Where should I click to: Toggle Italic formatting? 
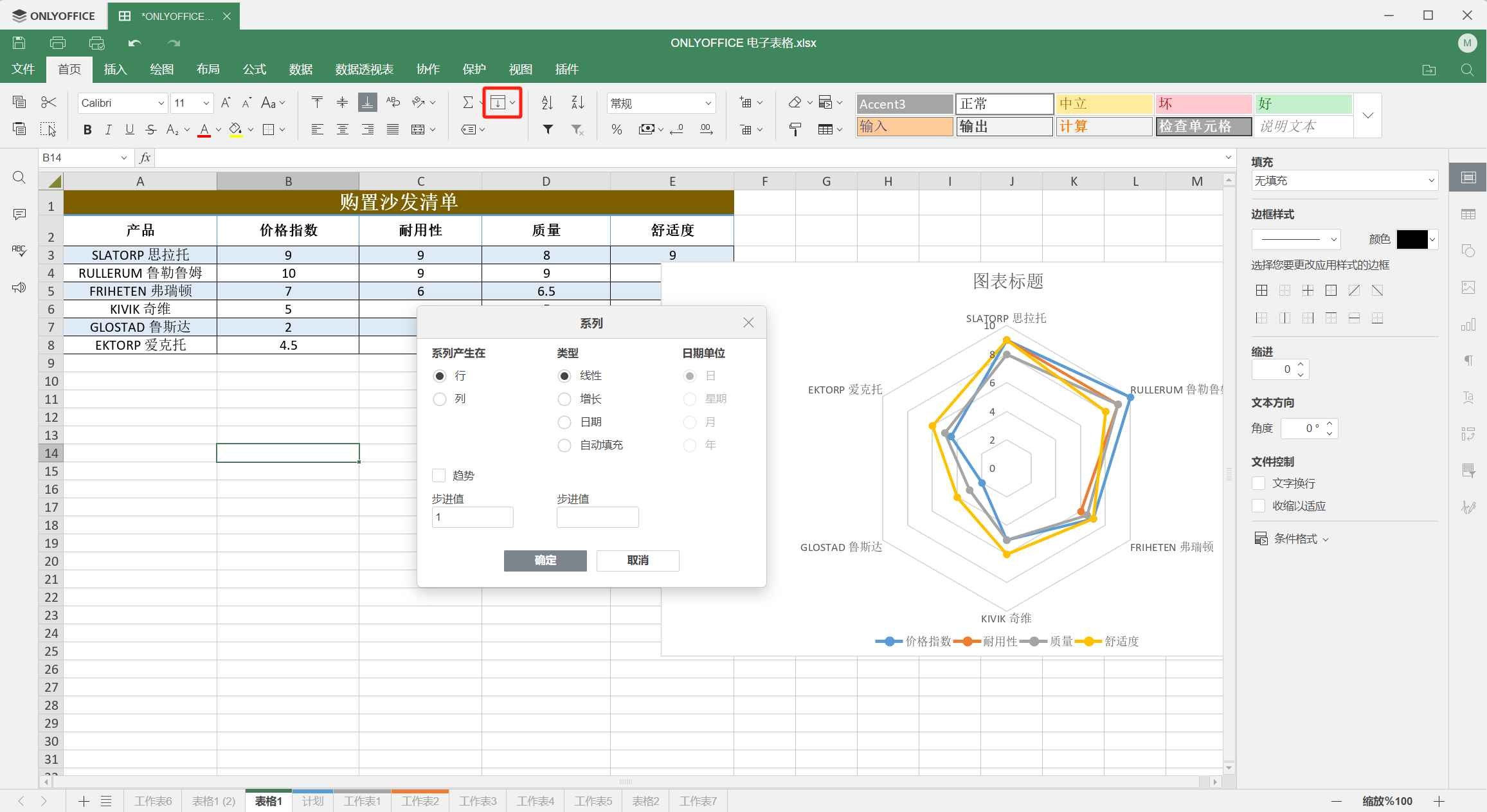[x=109, y=130]
